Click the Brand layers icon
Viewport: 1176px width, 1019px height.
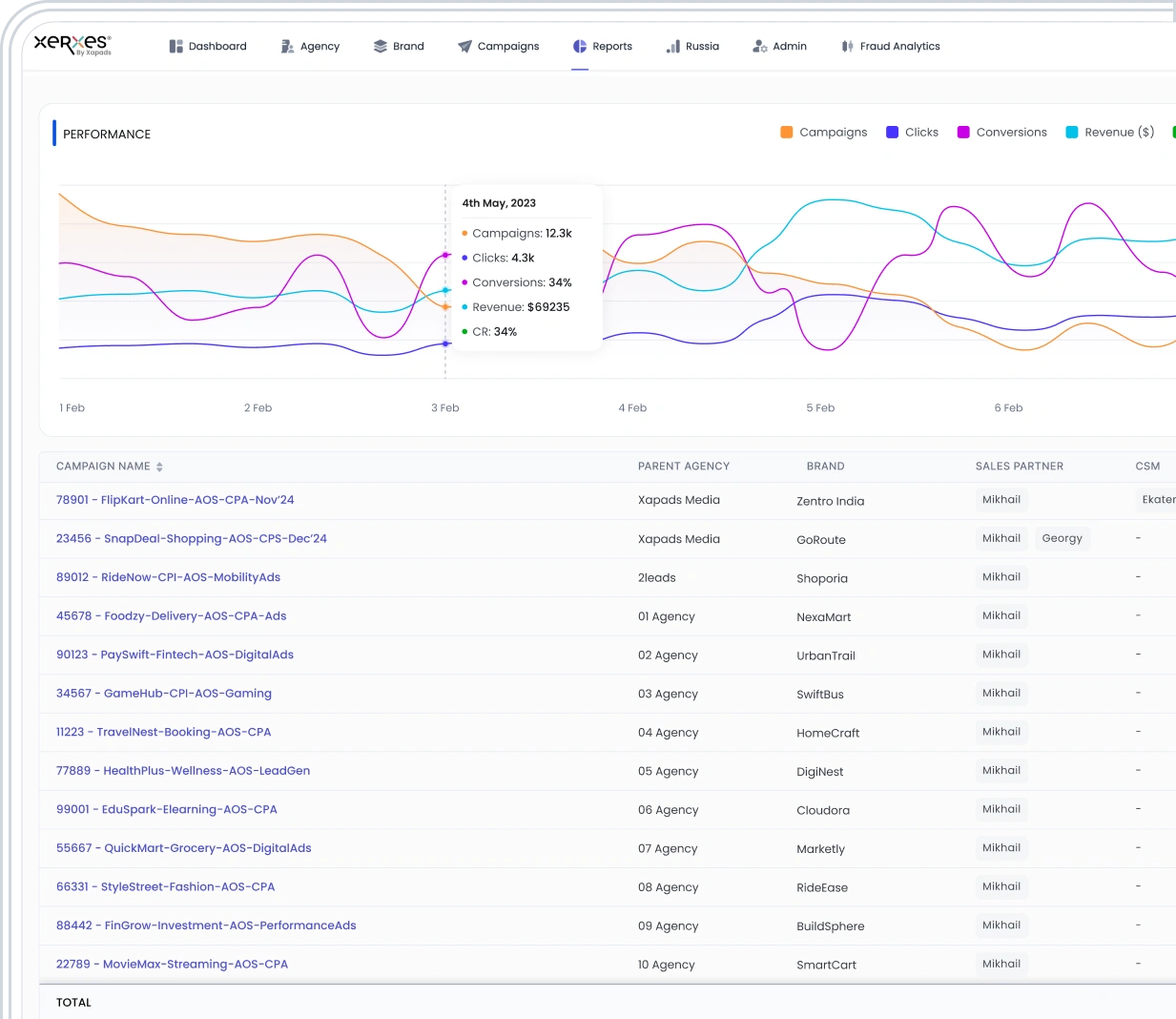(381, 46)
